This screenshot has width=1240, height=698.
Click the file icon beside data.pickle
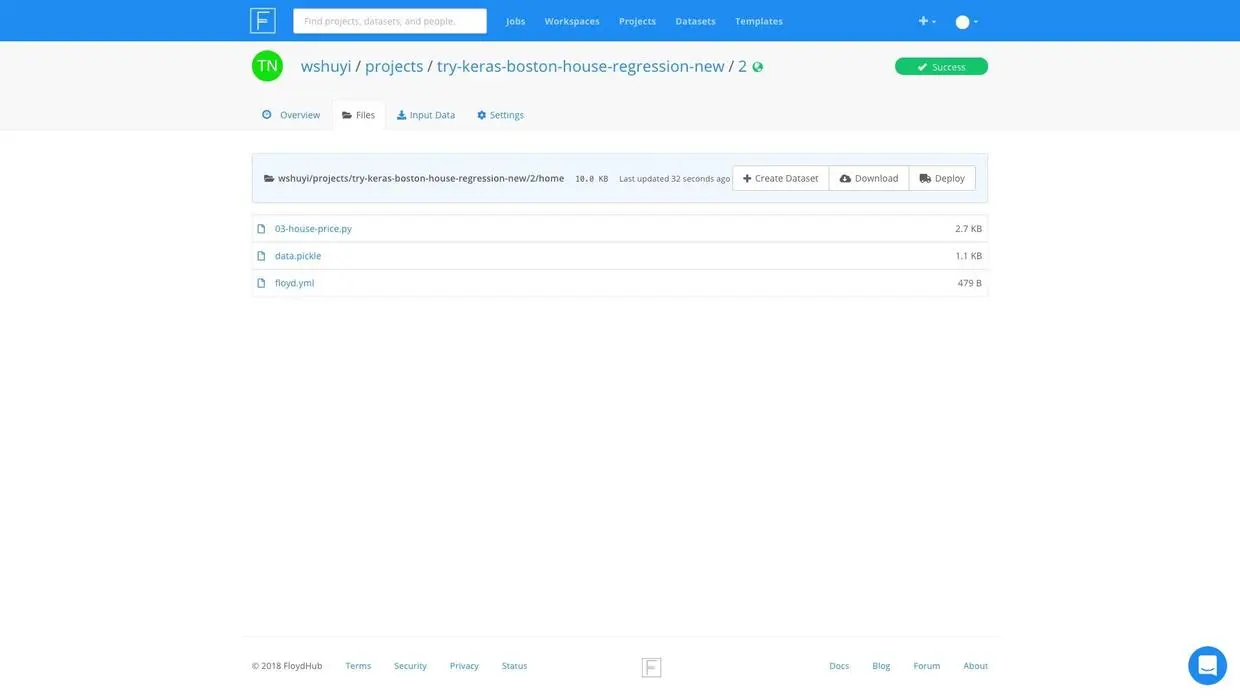pos(261,256)
